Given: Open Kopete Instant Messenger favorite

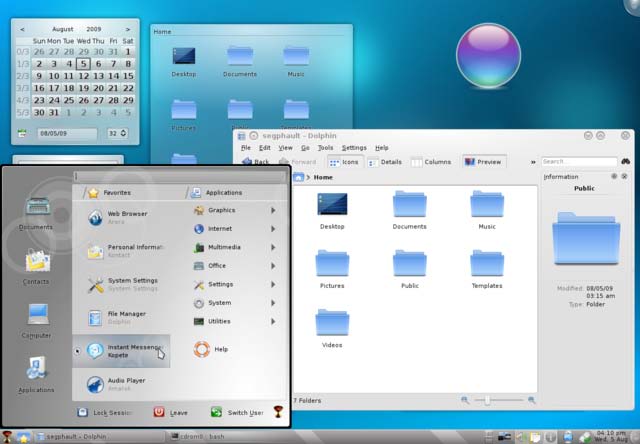Looking at the screenshot, I should [x=121, y=351].
